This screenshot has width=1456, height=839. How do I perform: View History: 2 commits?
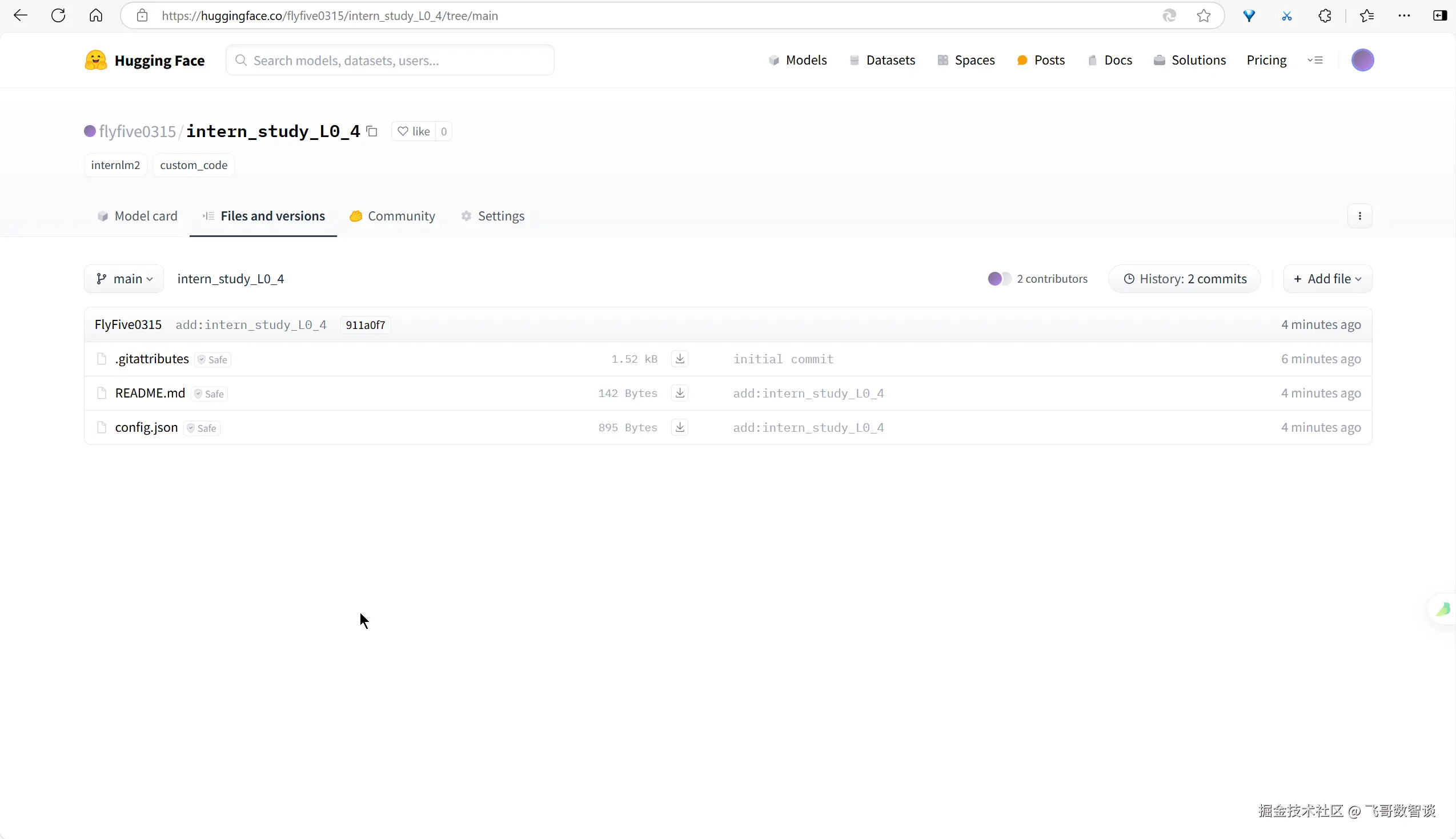tap(1185, 279)
